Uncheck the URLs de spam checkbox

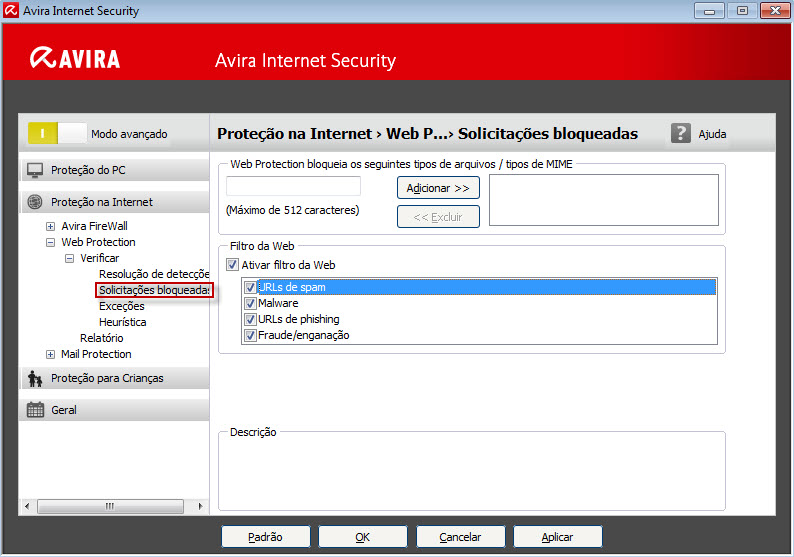(250, 287)
